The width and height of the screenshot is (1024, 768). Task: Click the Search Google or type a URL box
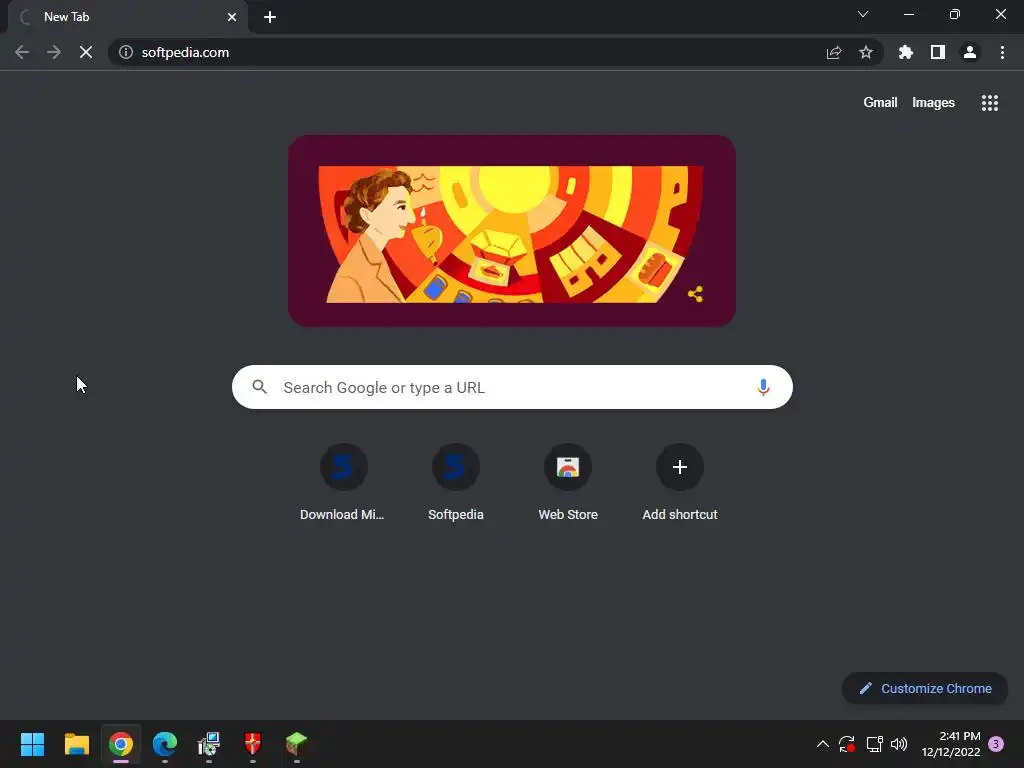pyautogui.click(x=512, y=387)
